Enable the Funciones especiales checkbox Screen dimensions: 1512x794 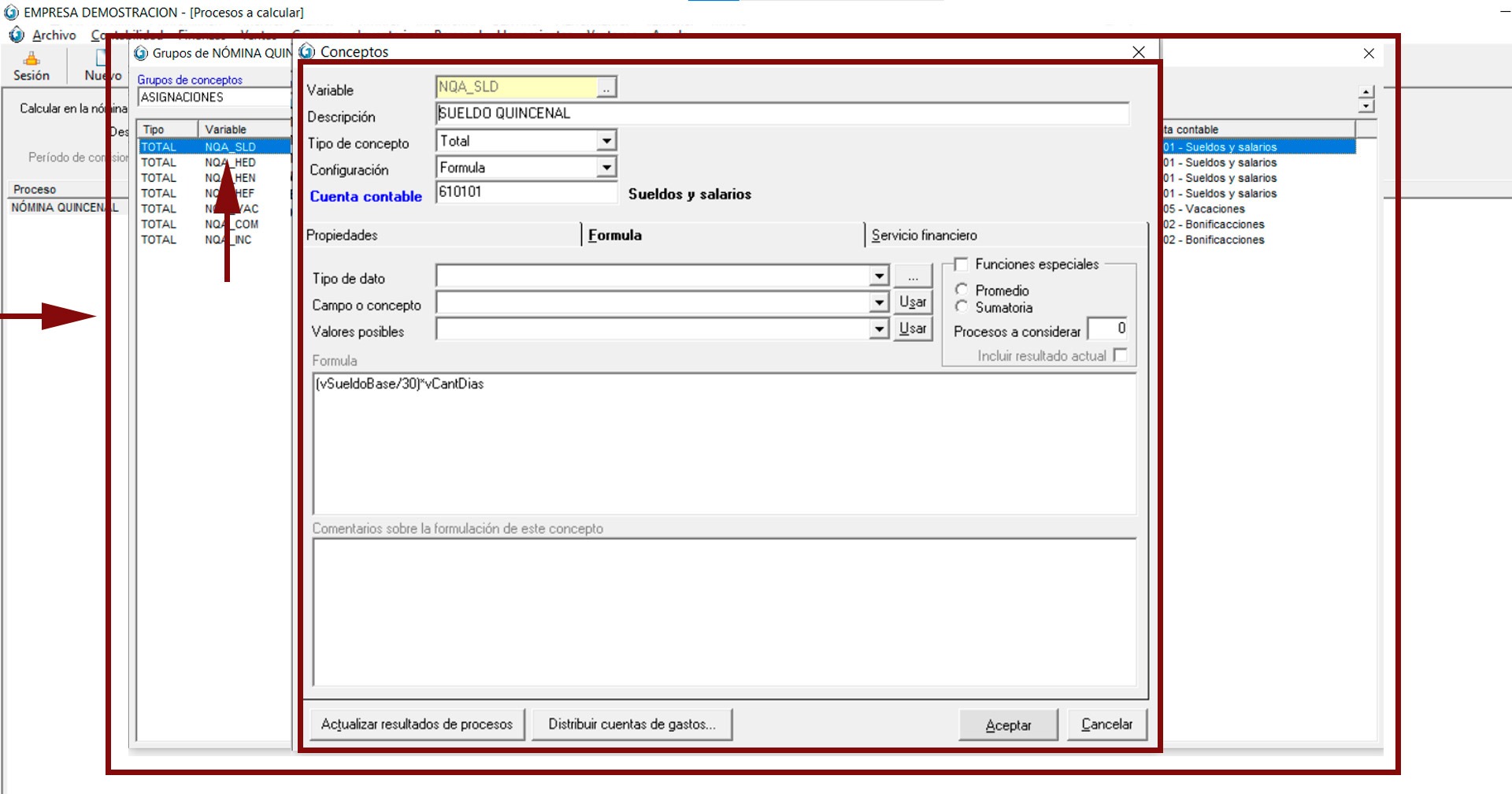(961, 265)
